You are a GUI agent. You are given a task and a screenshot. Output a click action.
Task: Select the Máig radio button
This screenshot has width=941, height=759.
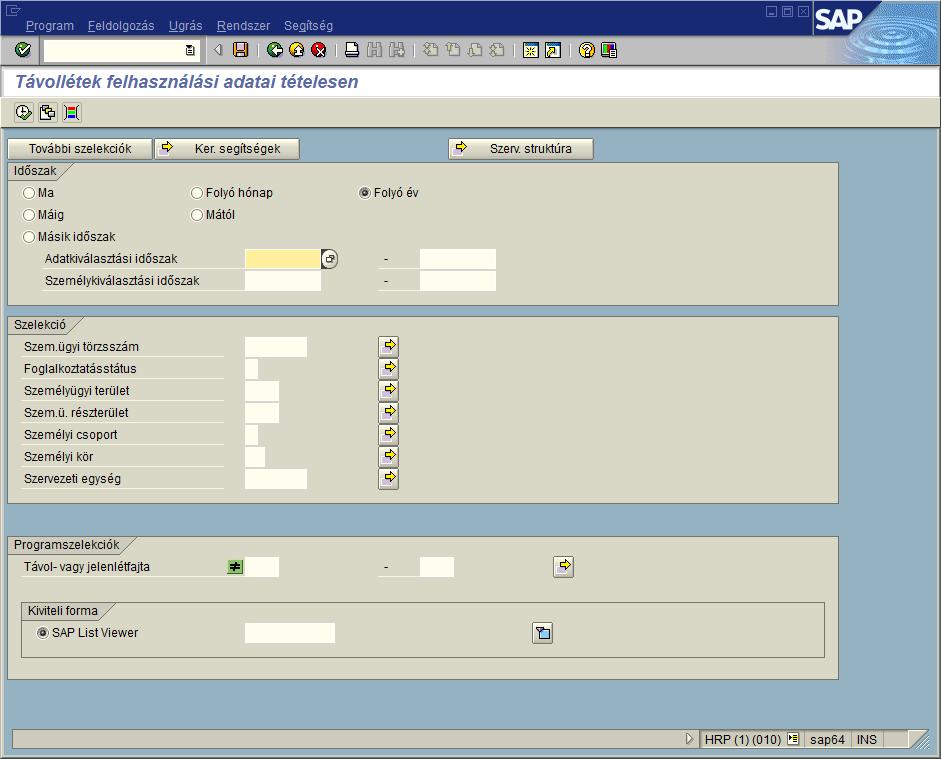tap(29, 215)
